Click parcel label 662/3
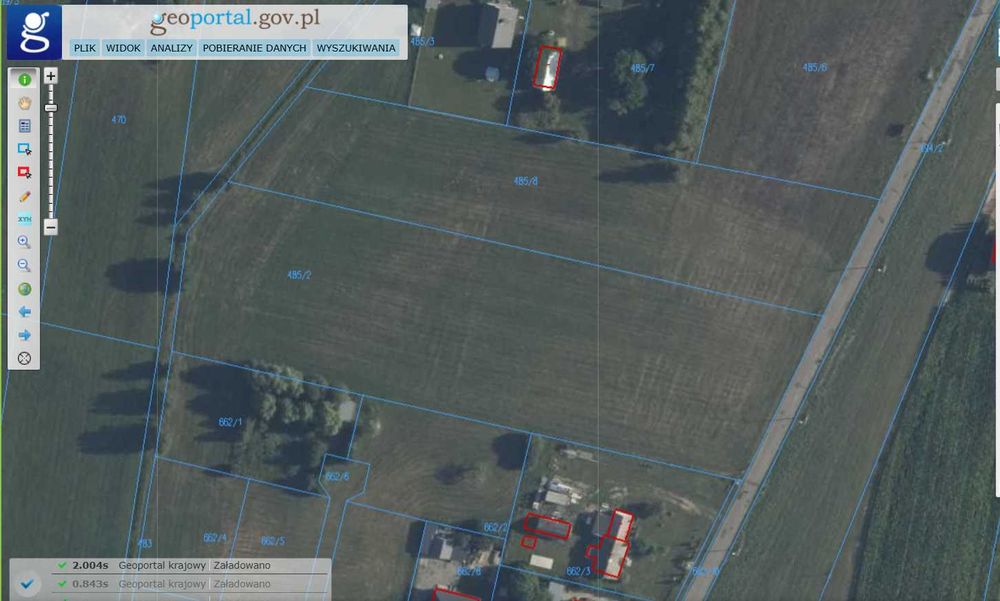1000x601 pixels. pos(578,571)
